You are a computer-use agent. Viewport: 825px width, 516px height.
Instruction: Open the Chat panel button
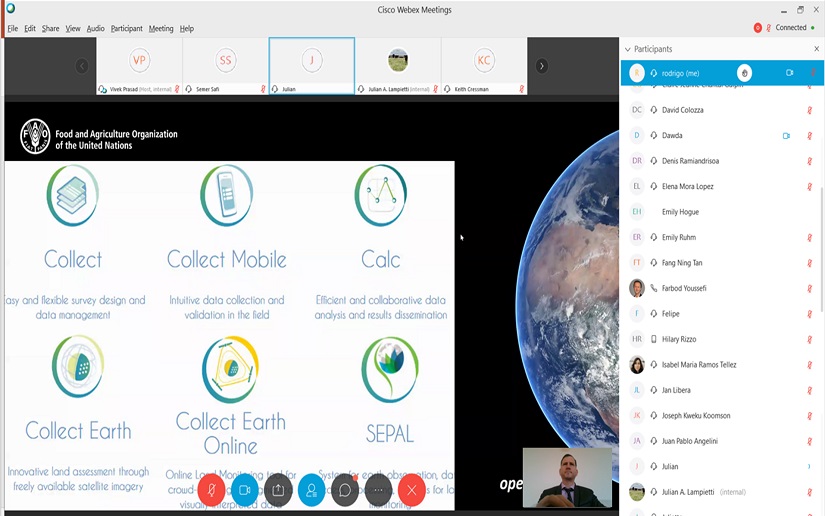click(345, 490)
